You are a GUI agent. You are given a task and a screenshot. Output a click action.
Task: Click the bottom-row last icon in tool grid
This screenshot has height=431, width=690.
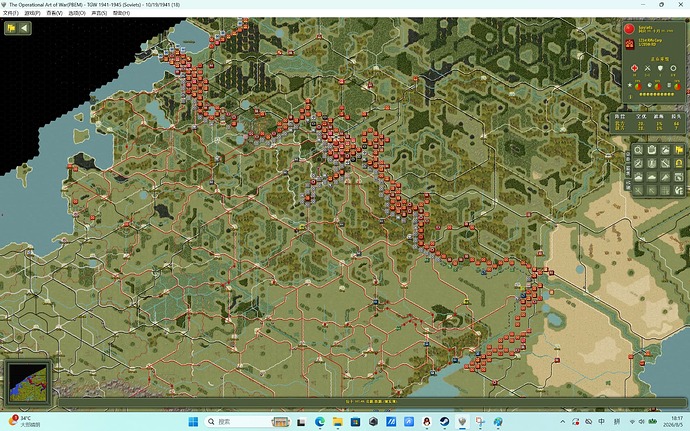click(679, 191)
